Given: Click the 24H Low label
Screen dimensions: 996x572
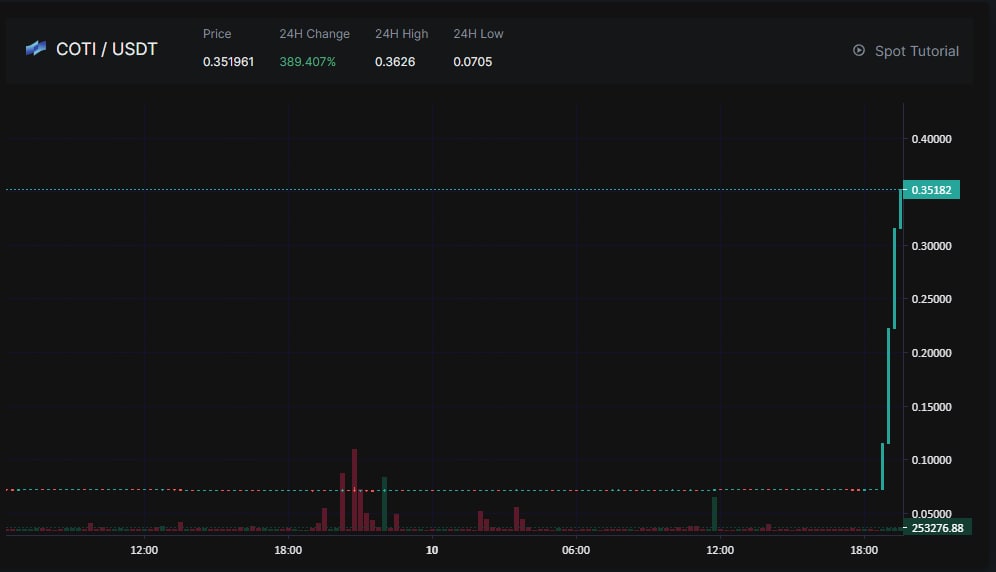Looking at the screenshot, I should (x=478, y=34).
